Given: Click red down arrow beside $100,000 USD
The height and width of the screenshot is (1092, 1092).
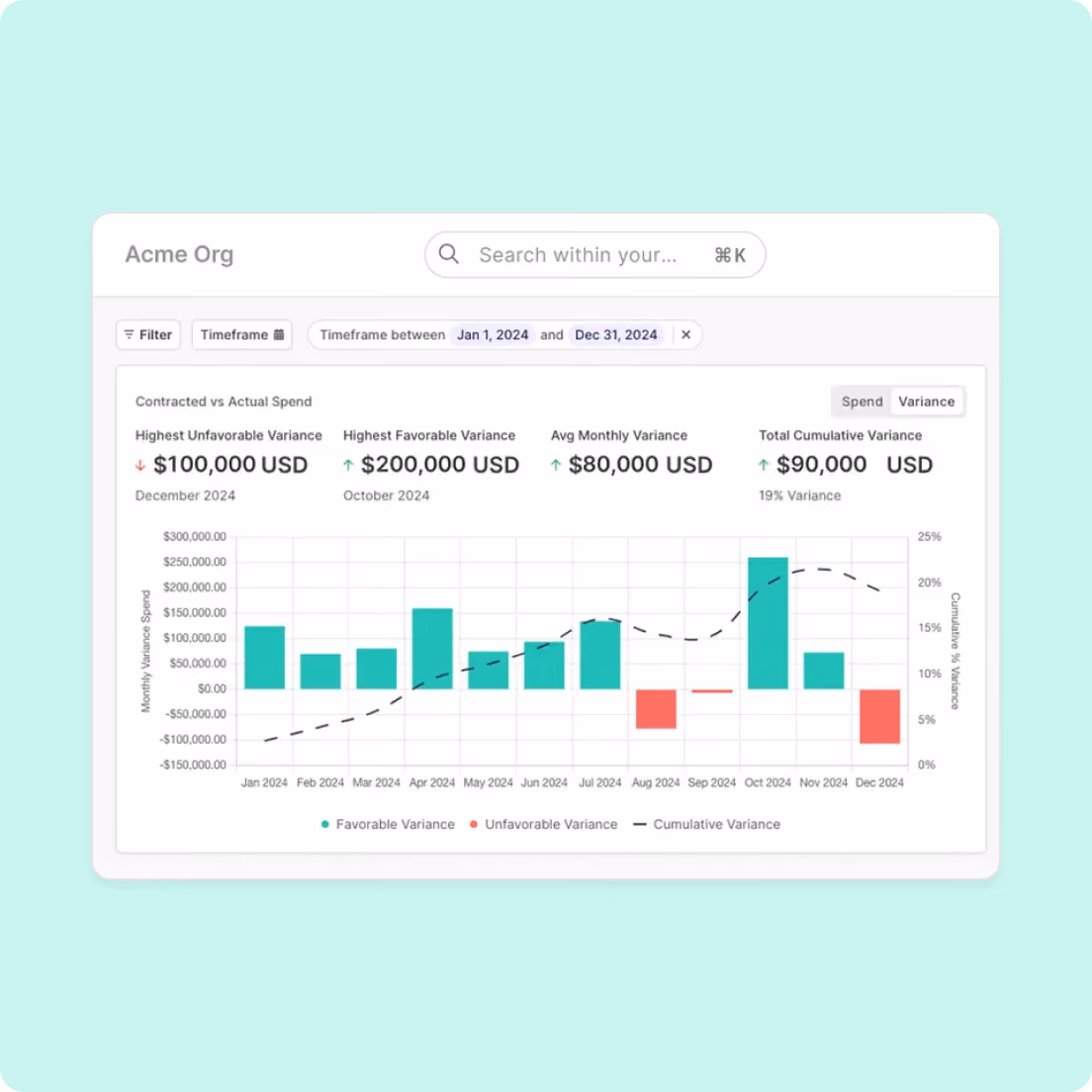Looking at the screenshot, I should point(140,465).
